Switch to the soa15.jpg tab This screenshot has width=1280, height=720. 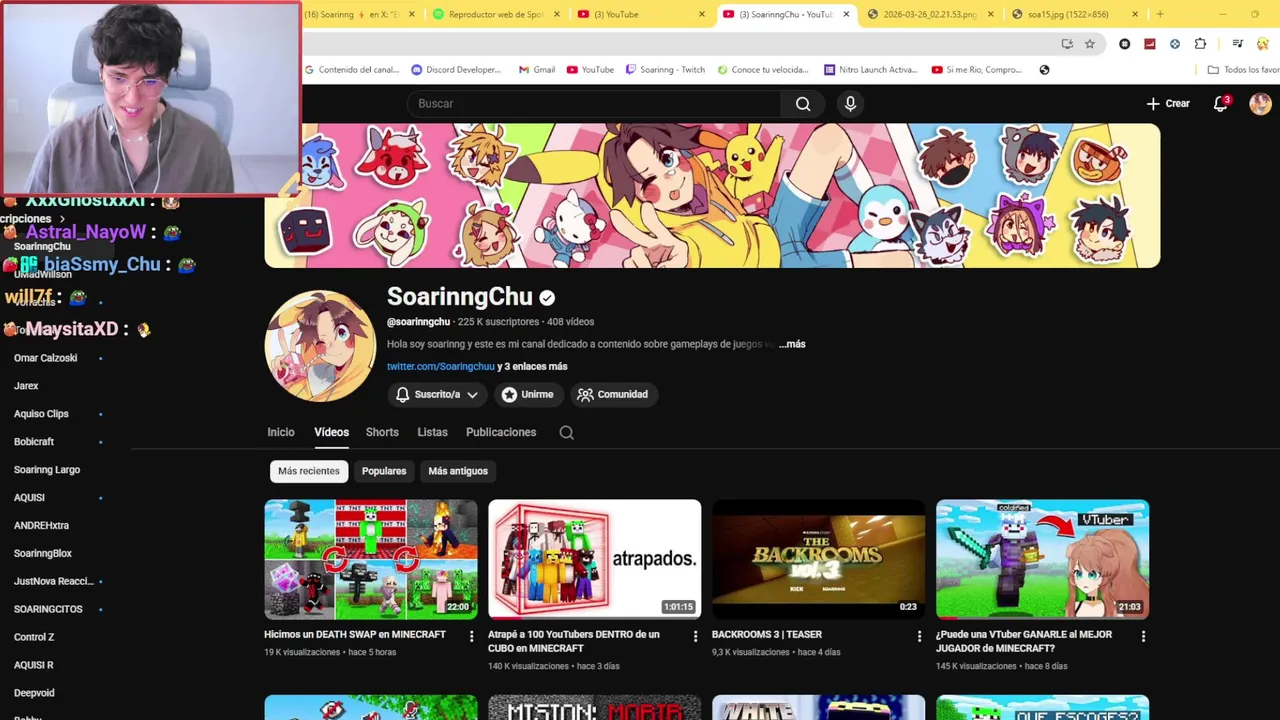coord(1067,15)
